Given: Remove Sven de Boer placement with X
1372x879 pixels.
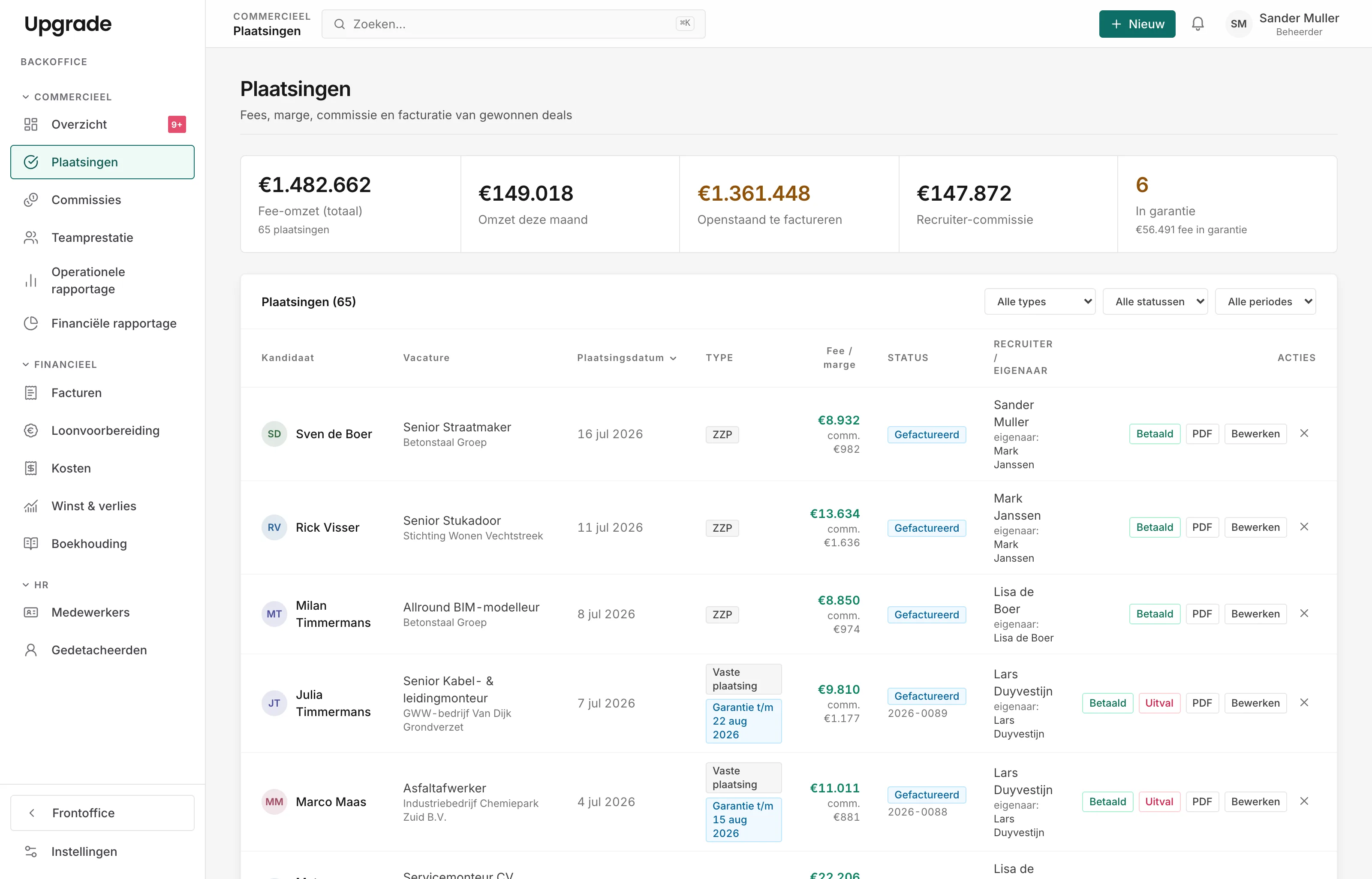Looking at the screenshot, I should pyautogui.click(x=1304, y=434).
